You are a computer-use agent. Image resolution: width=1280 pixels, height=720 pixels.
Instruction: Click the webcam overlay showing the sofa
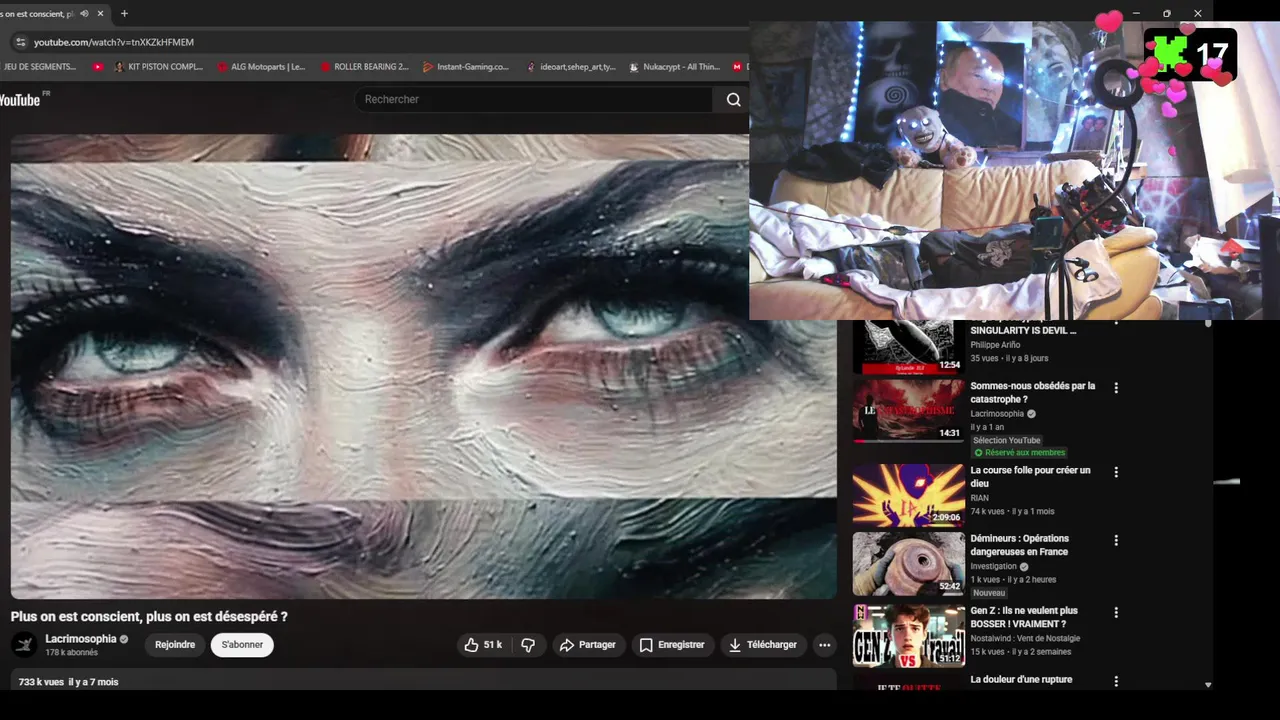(x=1014, y=170)
